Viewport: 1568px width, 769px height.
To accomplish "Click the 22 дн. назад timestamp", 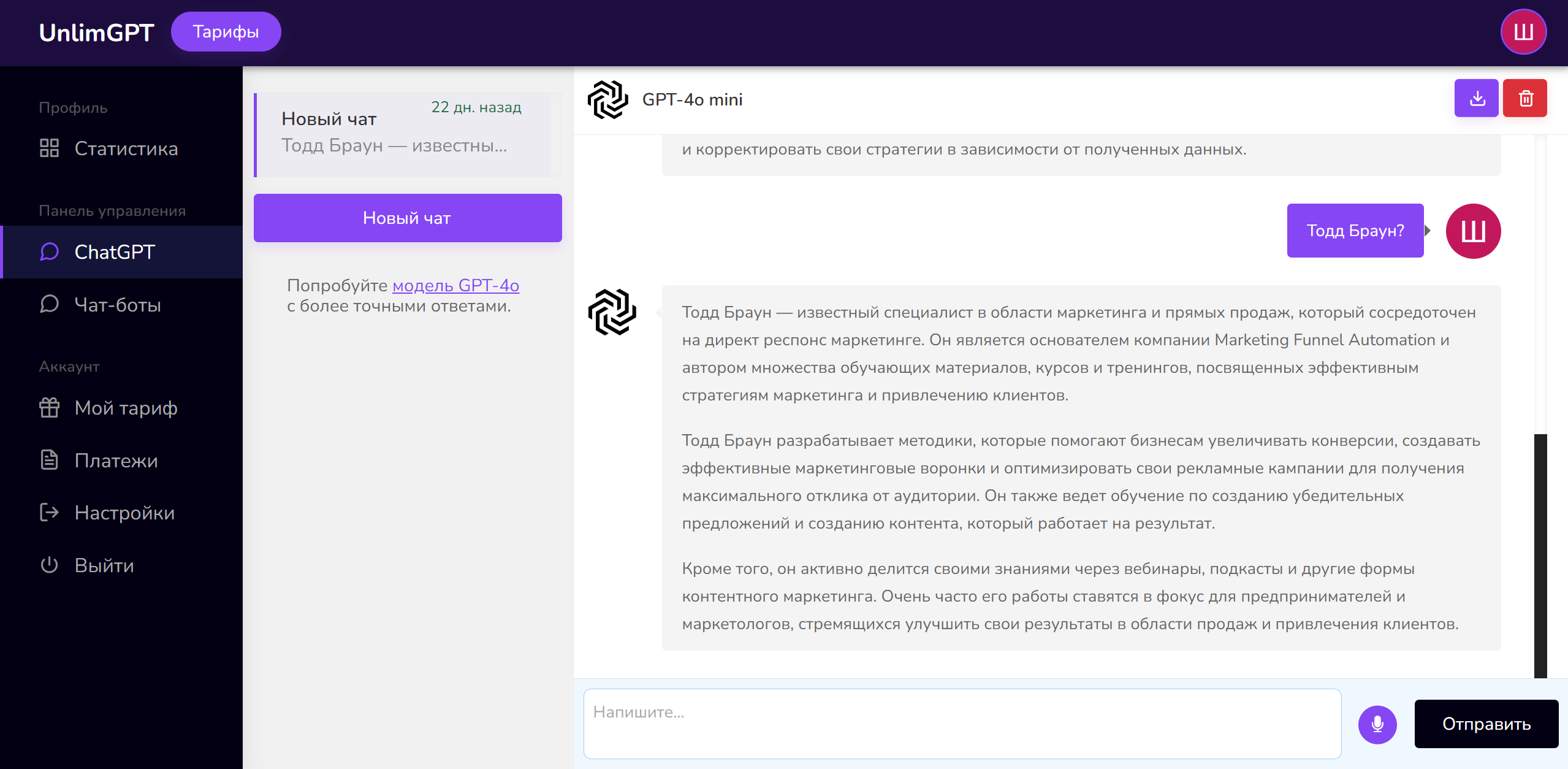I will coord(476,107).
